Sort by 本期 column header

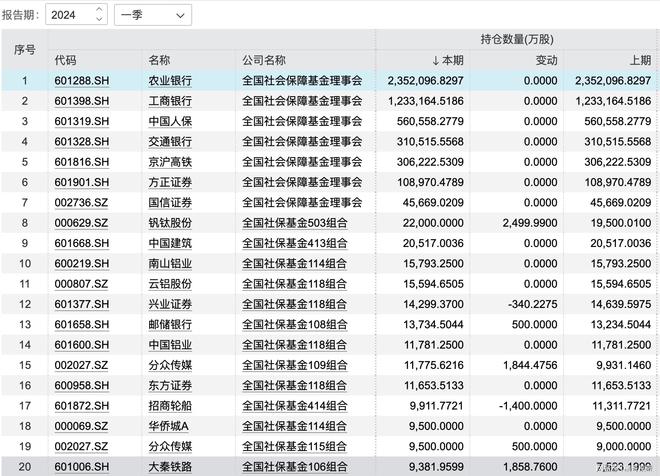tap(448, 61)
